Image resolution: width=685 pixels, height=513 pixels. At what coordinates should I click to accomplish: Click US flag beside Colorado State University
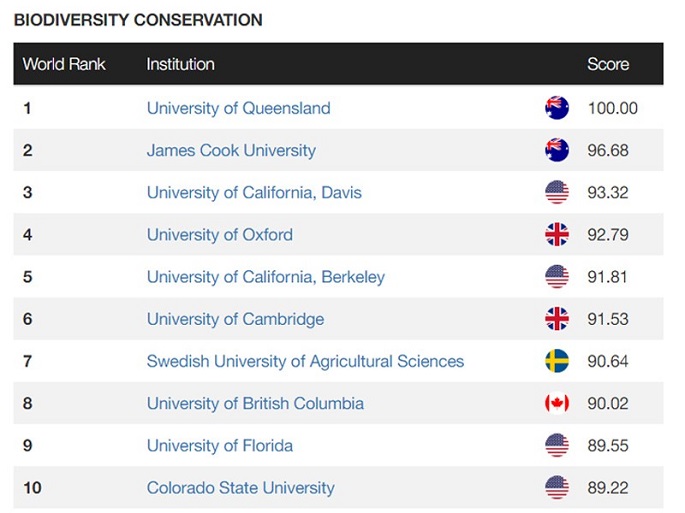click(x=557, y=488)
